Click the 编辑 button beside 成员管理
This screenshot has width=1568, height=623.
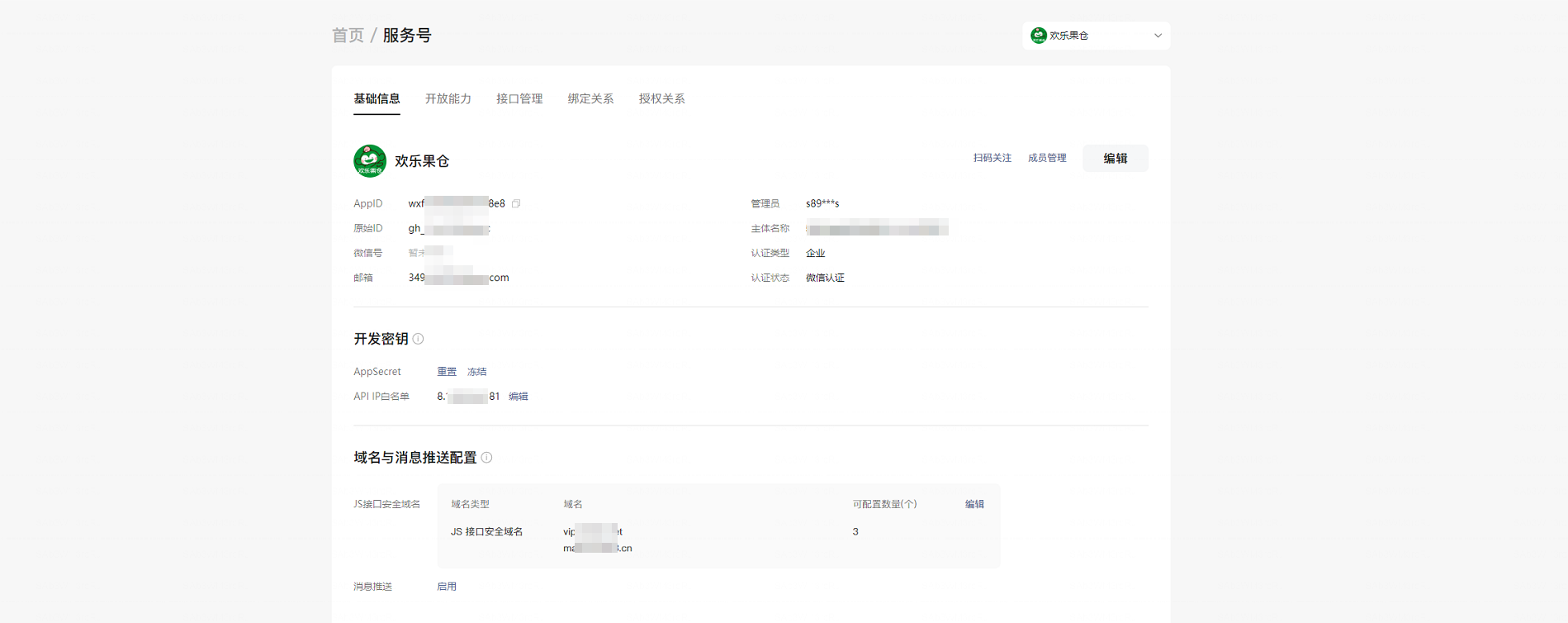(1116, 159)
